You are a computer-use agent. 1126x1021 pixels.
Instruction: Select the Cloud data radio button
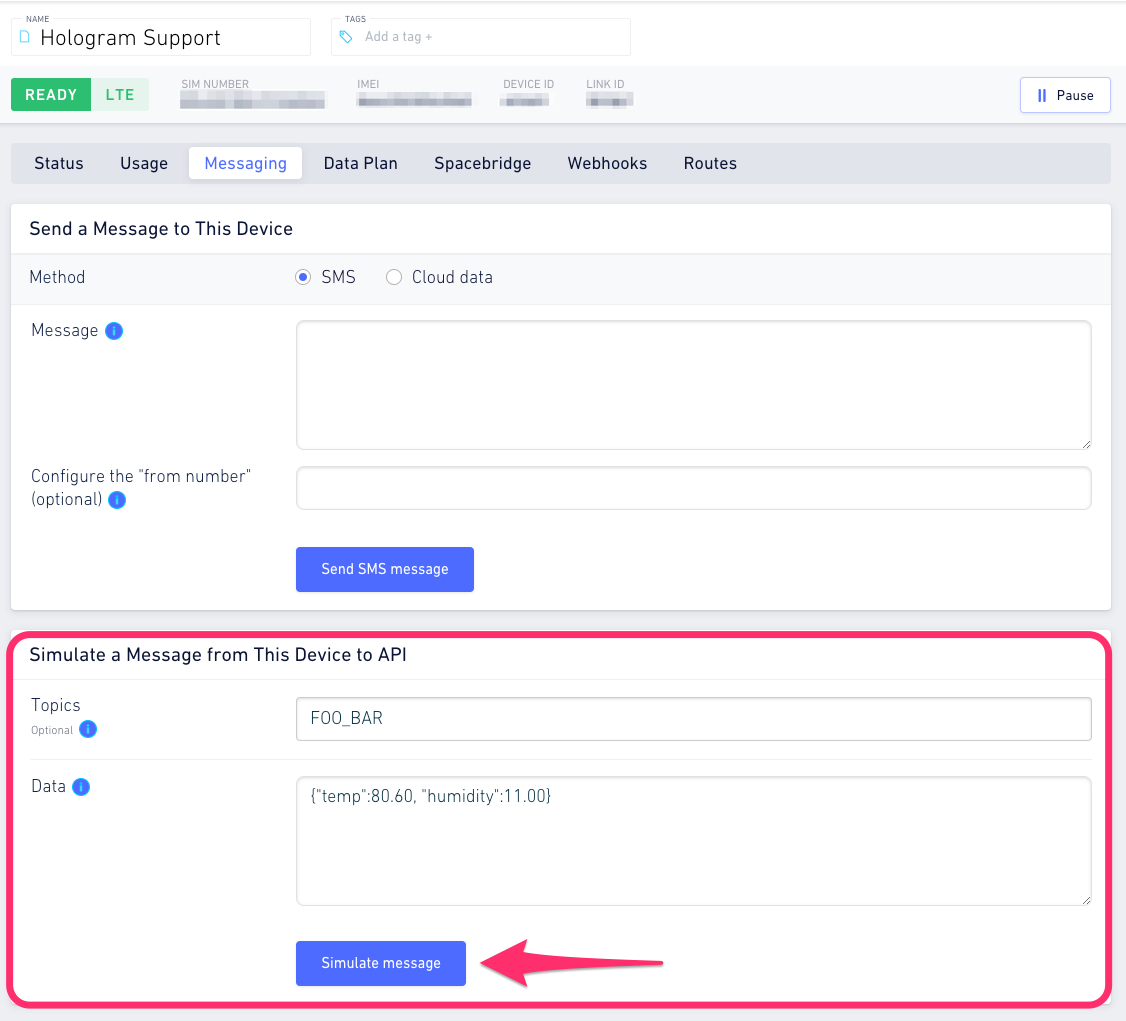click(394, 277)
